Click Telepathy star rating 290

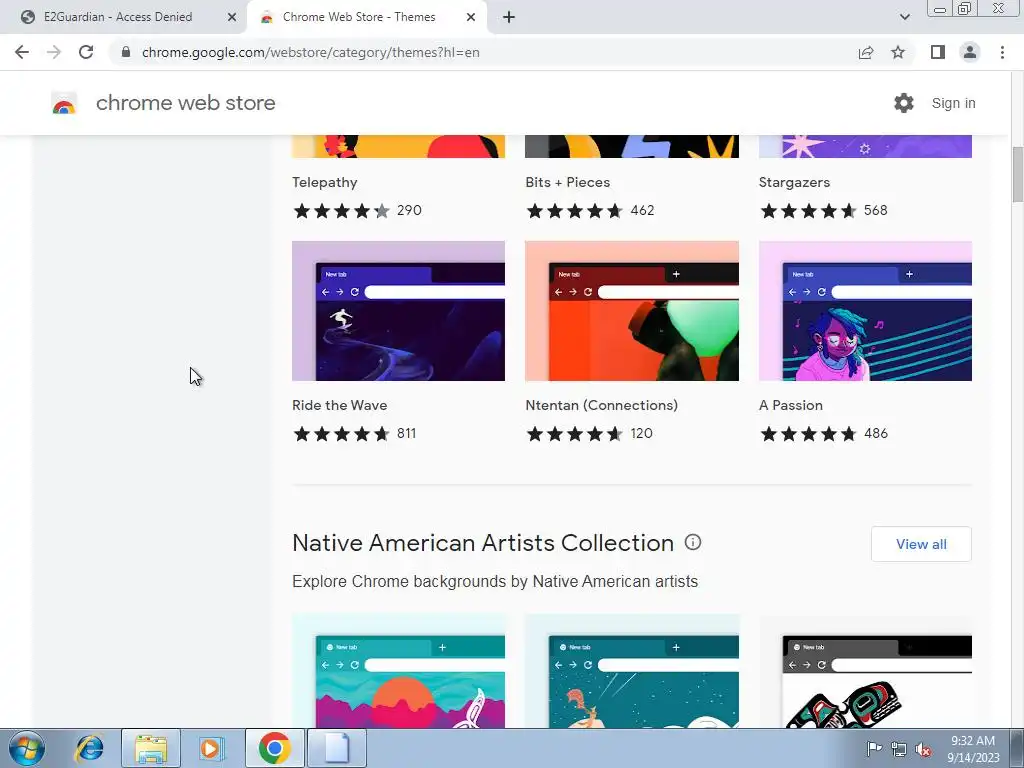357,210
